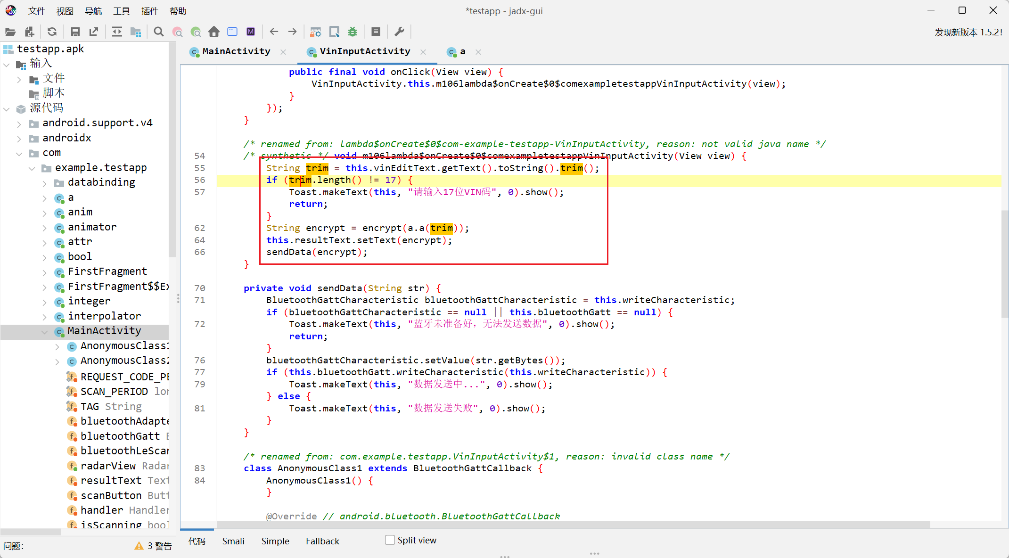Collapse the example.testapp package
Viewport: 1009px width, 558px height.
(x=32, y=168)
